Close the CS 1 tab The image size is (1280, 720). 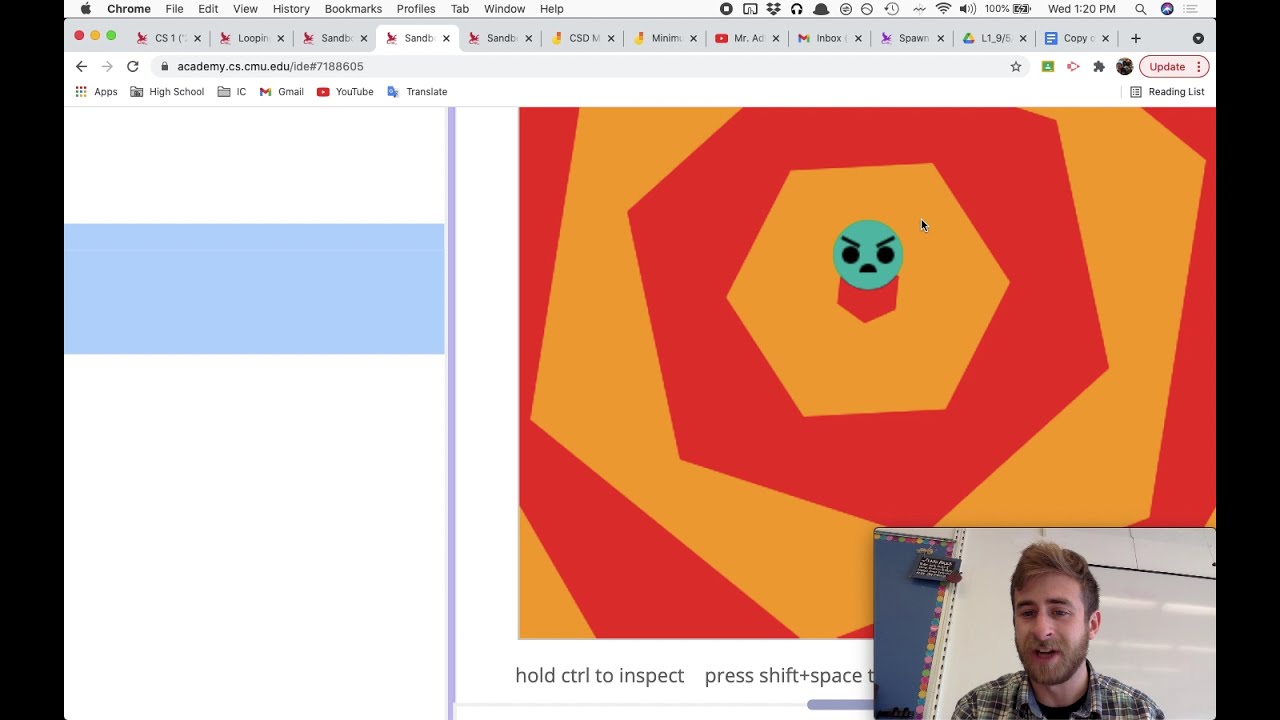tap(197, 38)
